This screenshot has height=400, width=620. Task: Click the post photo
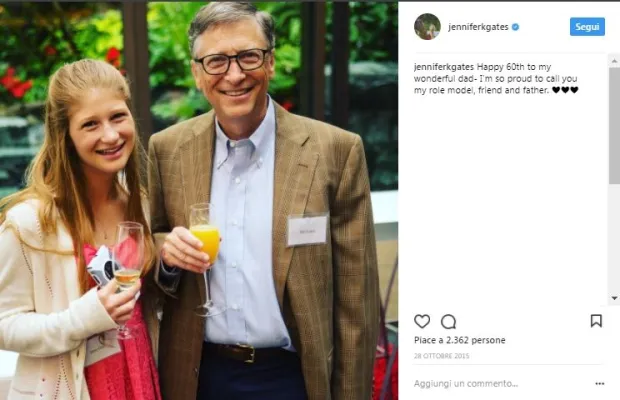[x=200, y=200]
